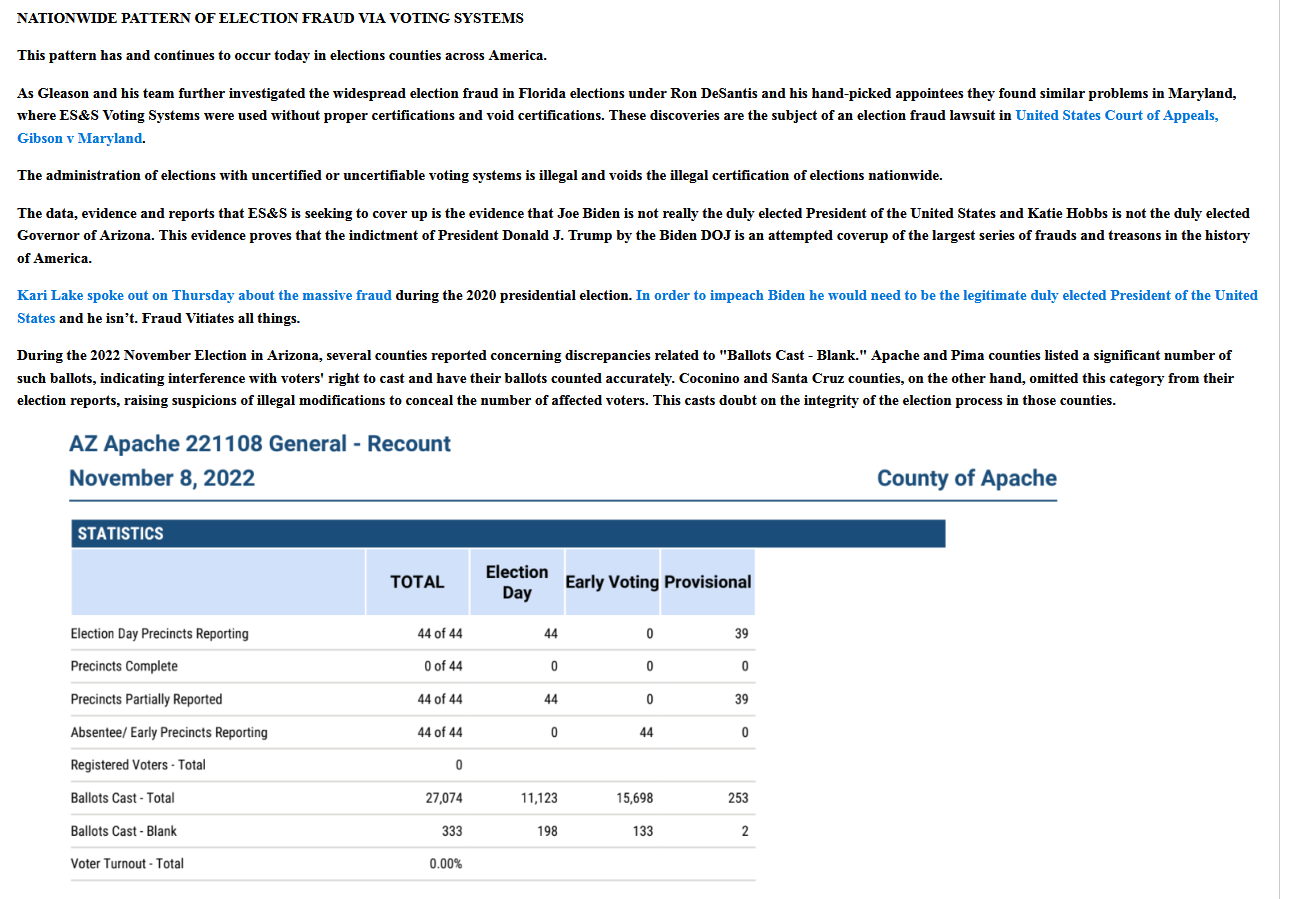Click the Election Day column header
Screen dimensions: 1308x899
click(517, 581)
